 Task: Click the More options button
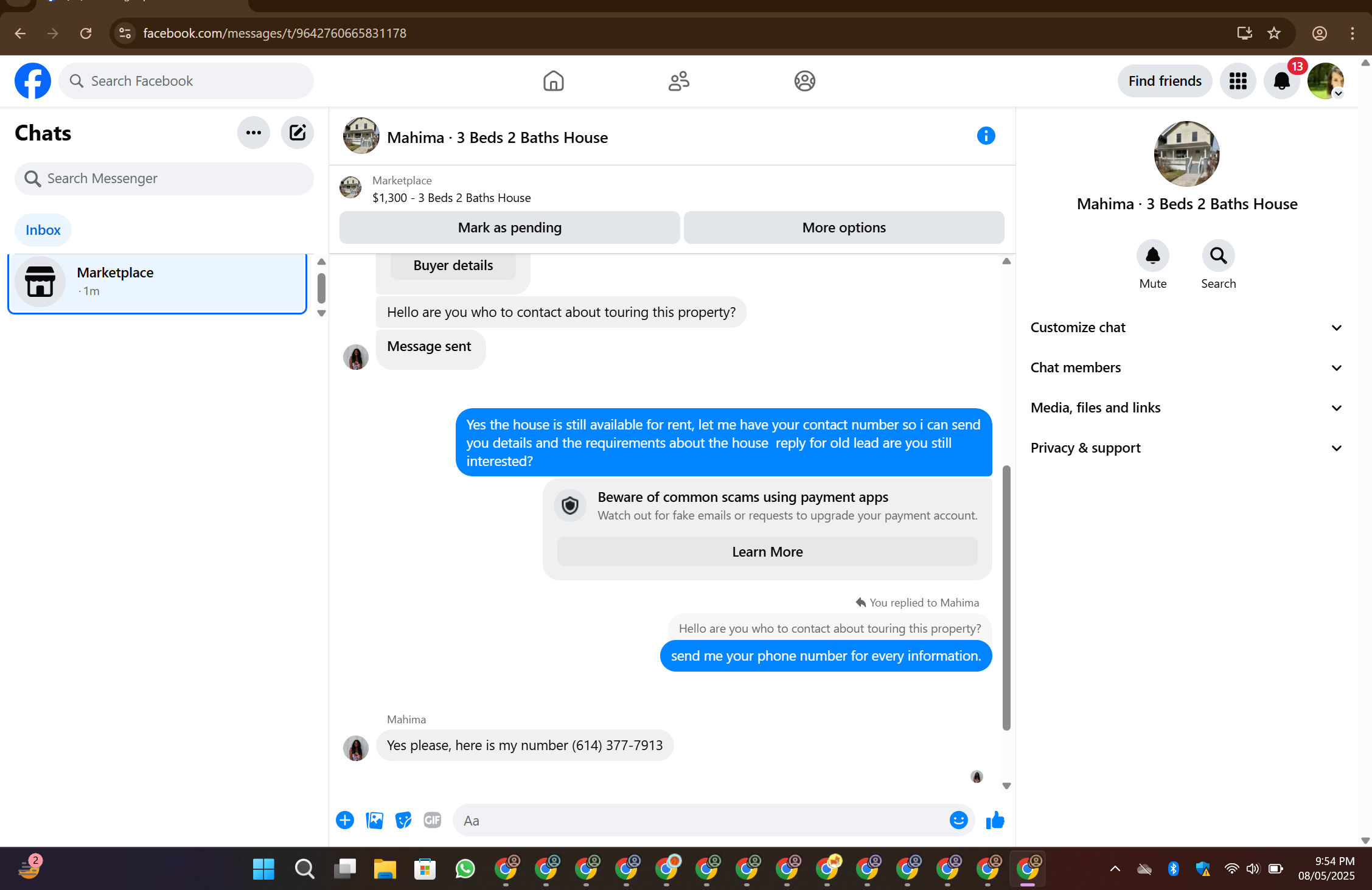pos(844,228)
